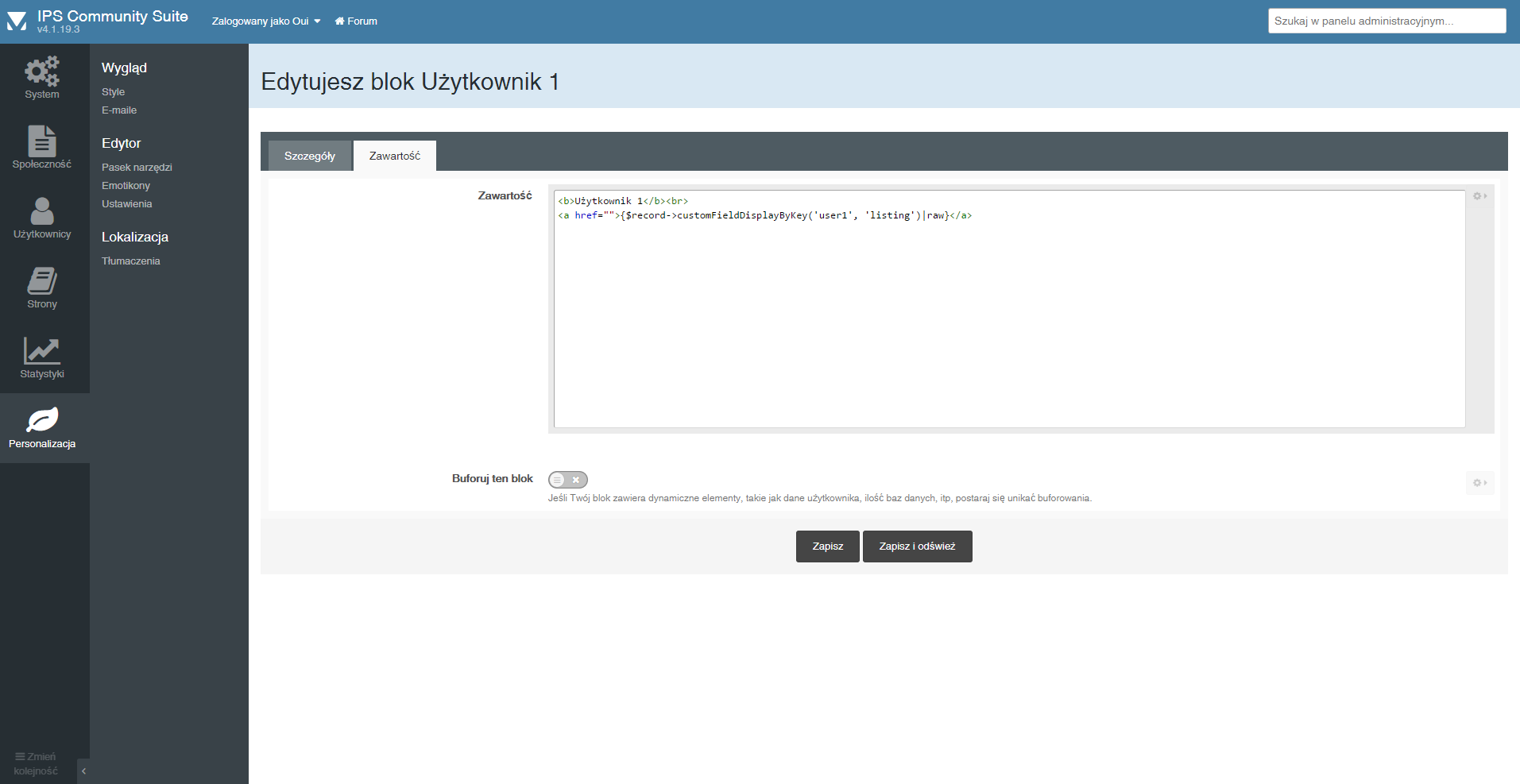Viewport: 1520px width, 784px height.
Task: Open the Emotikony menu link
Action: click(x=126, y=186)
